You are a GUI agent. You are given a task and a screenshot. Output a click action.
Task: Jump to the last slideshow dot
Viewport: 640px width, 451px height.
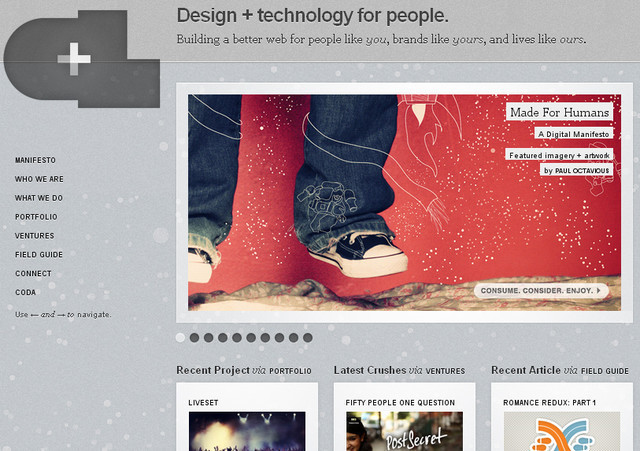pos(308,338)
